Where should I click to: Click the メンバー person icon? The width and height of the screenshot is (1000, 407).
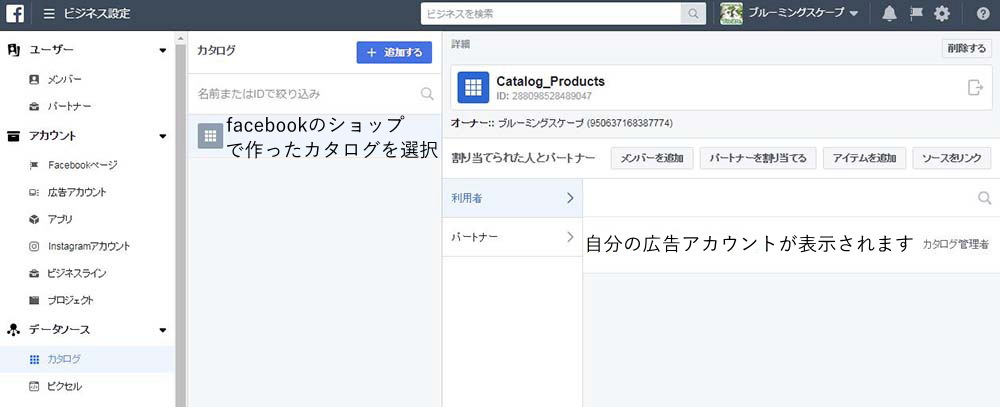point(34,80)
